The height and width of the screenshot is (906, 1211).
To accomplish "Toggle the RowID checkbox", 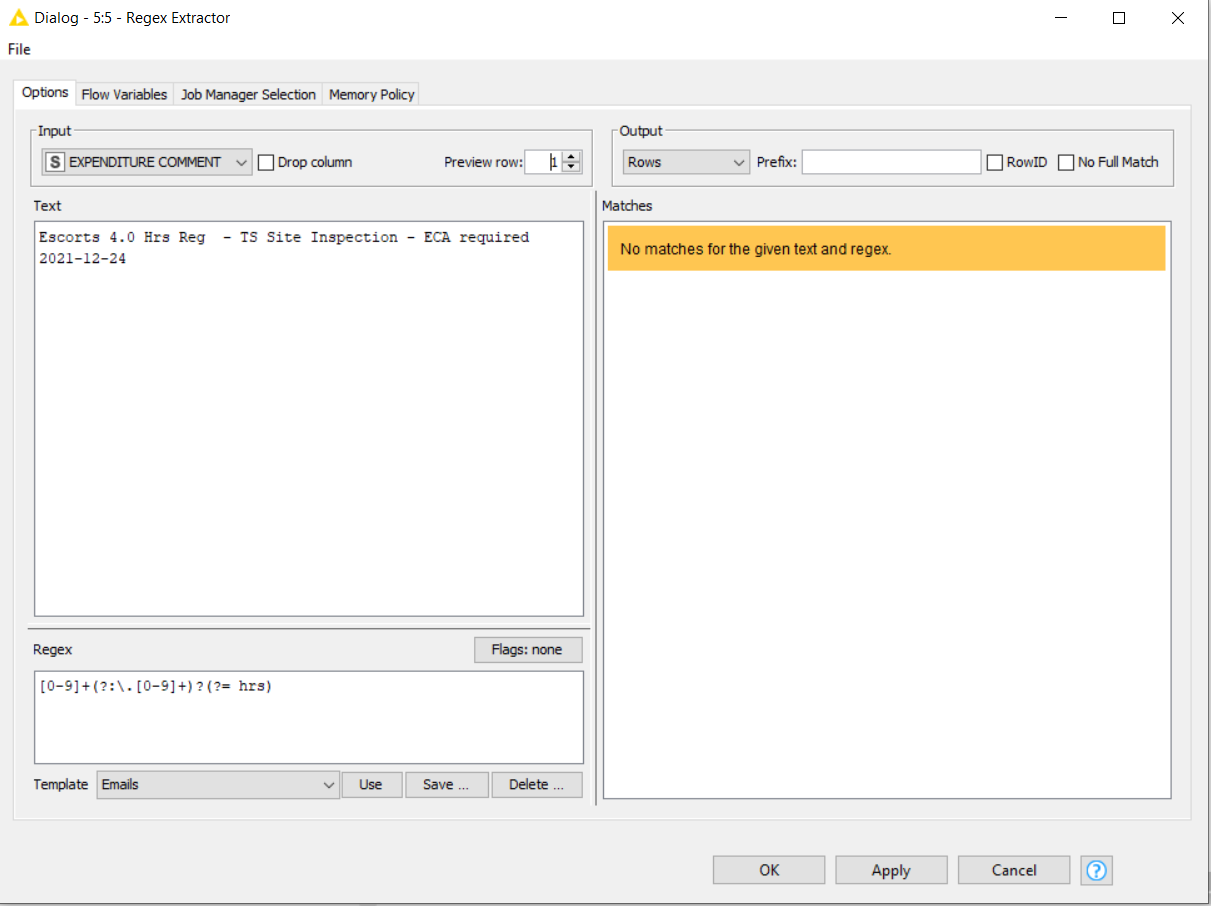I will 995,162.
